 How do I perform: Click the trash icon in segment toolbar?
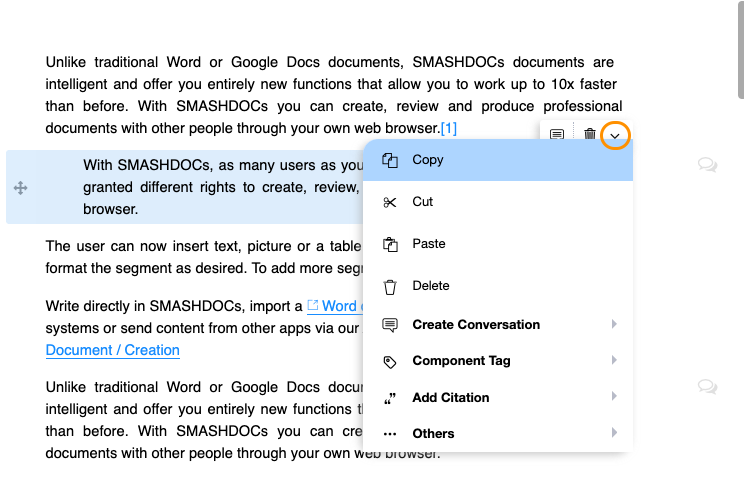tap(590, 134)
